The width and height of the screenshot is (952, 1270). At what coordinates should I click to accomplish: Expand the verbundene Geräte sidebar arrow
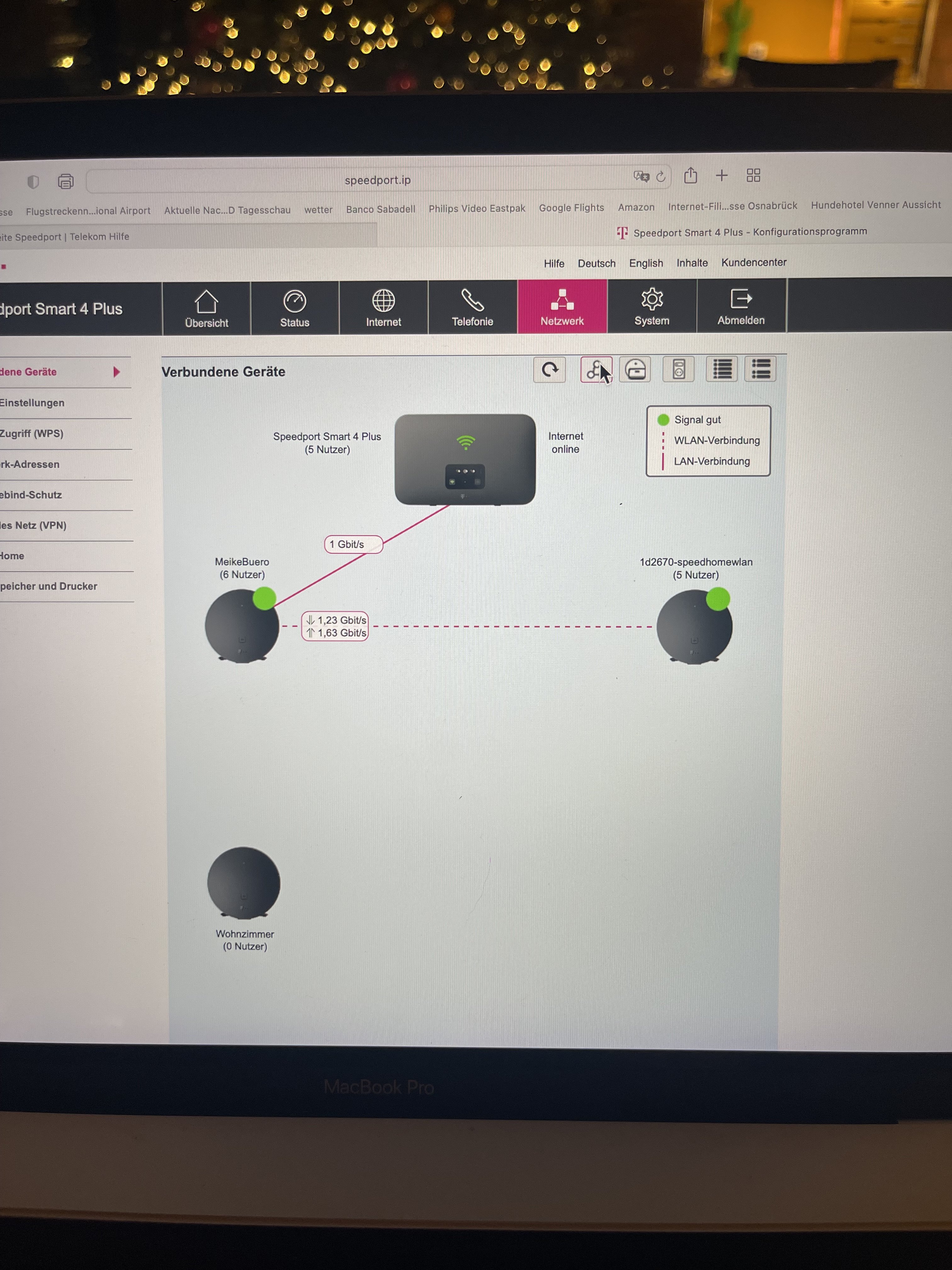click(116, 372)
